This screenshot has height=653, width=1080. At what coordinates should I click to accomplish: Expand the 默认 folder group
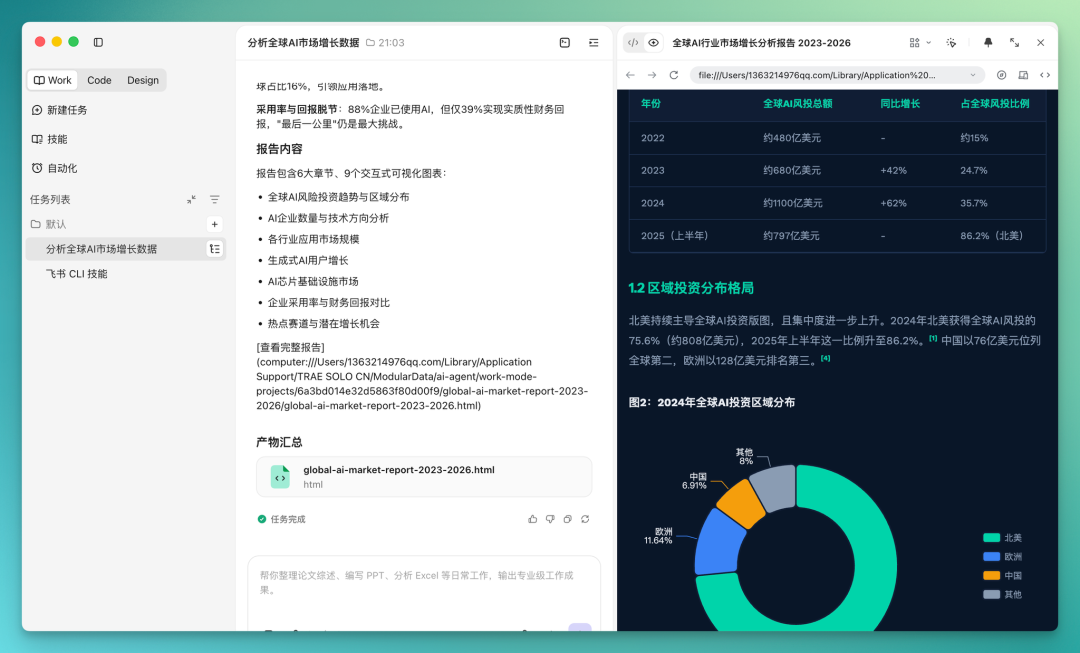(x=48, y=224)
